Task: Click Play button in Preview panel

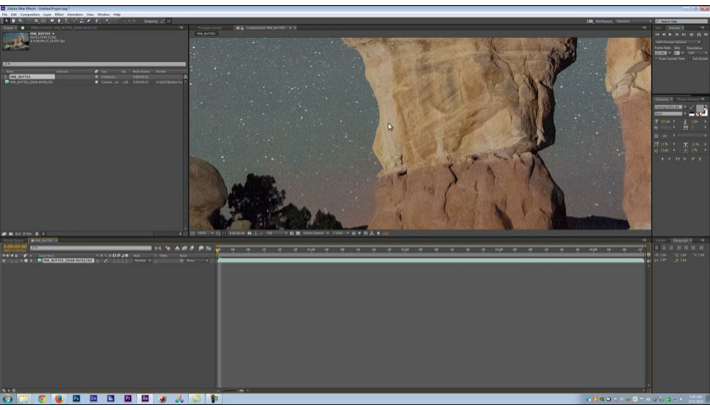Action: (x=671, y=34)
